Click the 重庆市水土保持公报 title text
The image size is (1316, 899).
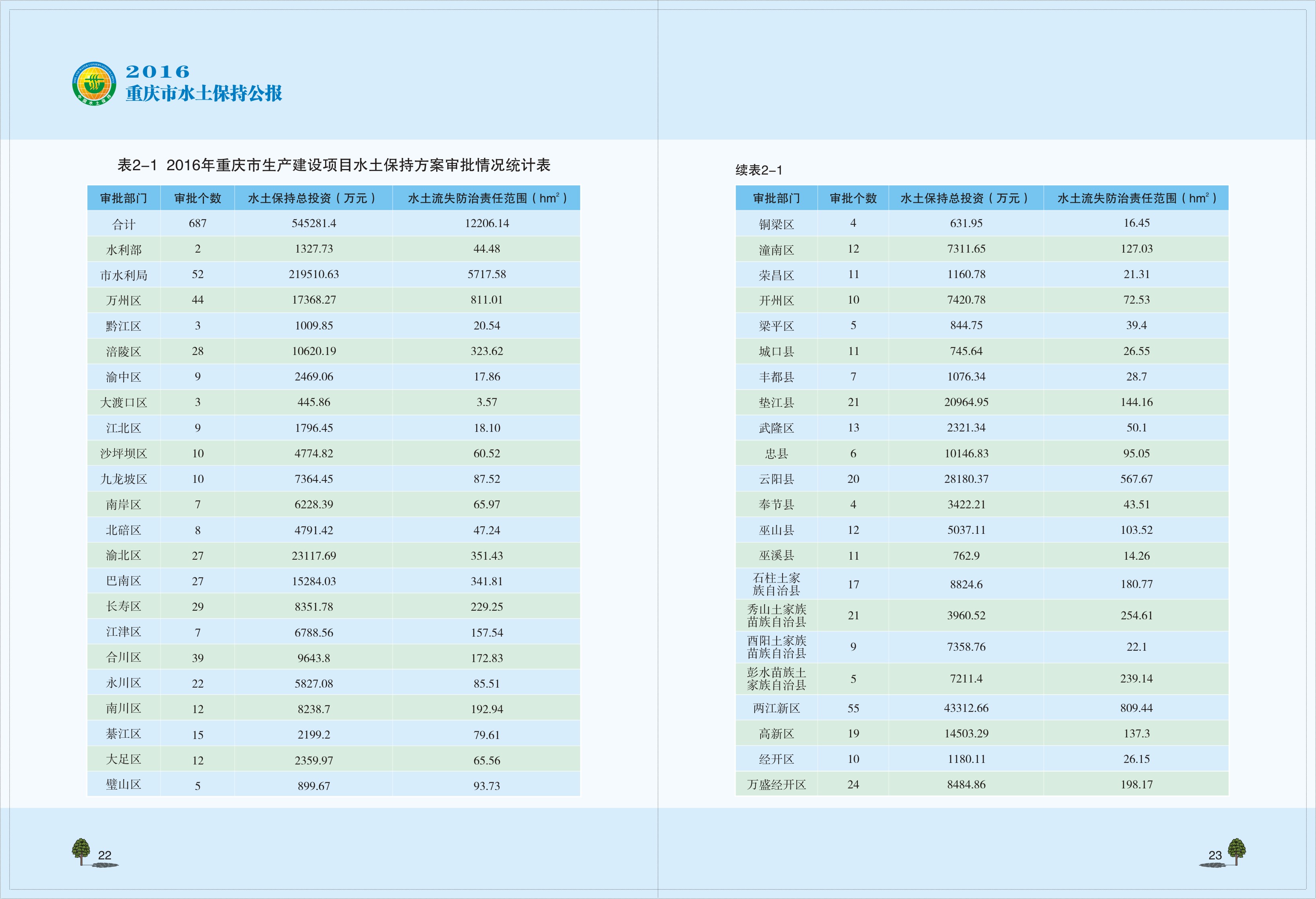204,93
